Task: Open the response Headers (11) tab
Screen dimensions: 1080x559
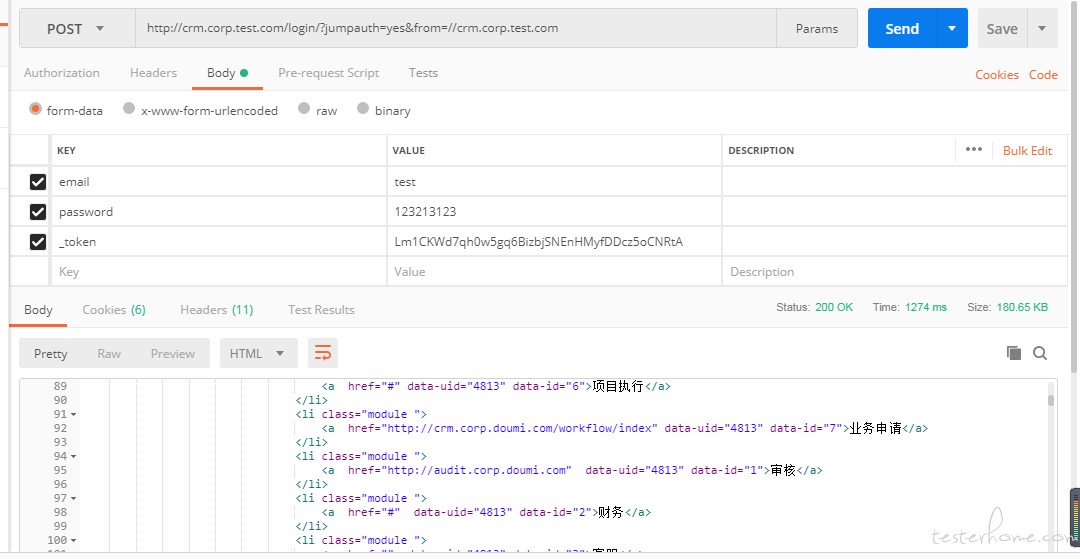Action: click(216, 310)
